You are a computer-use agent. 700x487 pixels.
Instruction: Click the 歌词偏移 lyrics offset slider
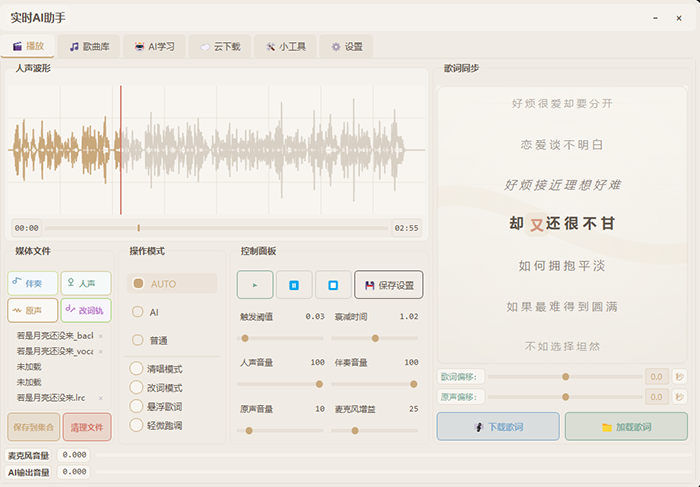(x=565, y=377)
